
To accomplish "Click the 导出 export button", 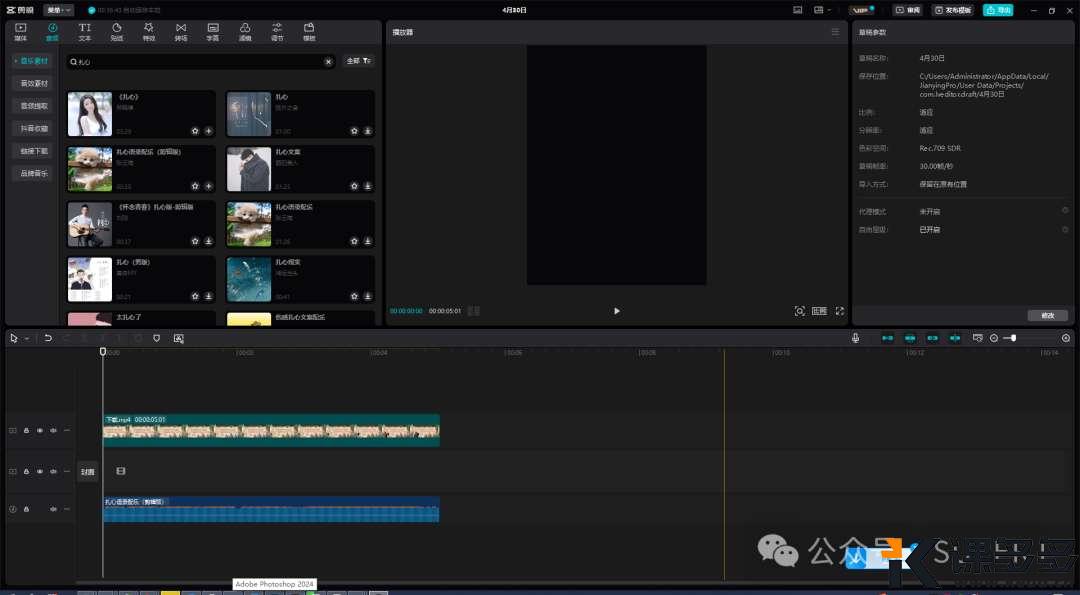I will [x=997, y=10].
